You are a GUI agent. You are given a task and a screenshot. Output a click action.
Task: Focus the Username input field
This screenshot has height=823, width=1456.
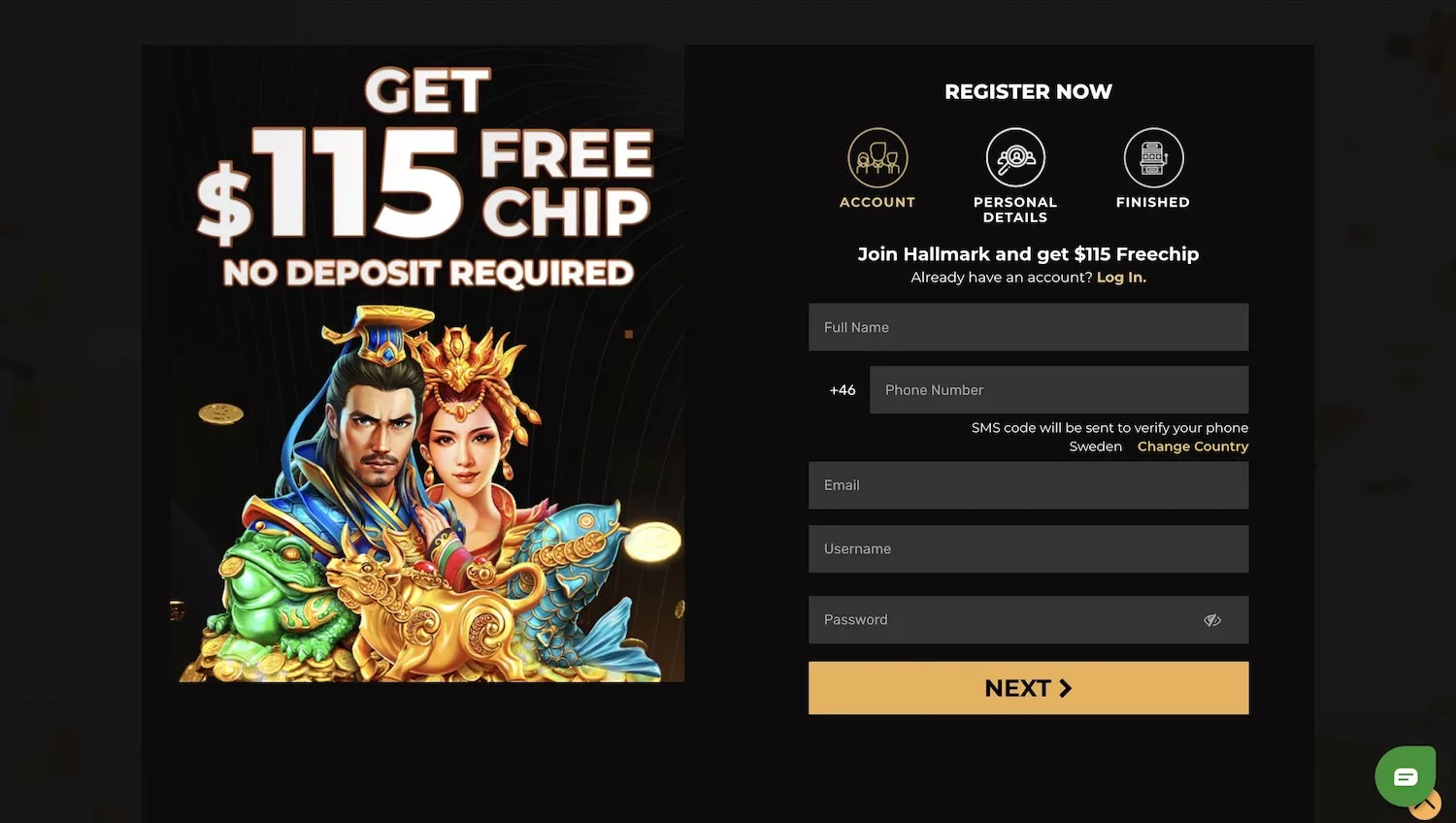[1029, 549]
